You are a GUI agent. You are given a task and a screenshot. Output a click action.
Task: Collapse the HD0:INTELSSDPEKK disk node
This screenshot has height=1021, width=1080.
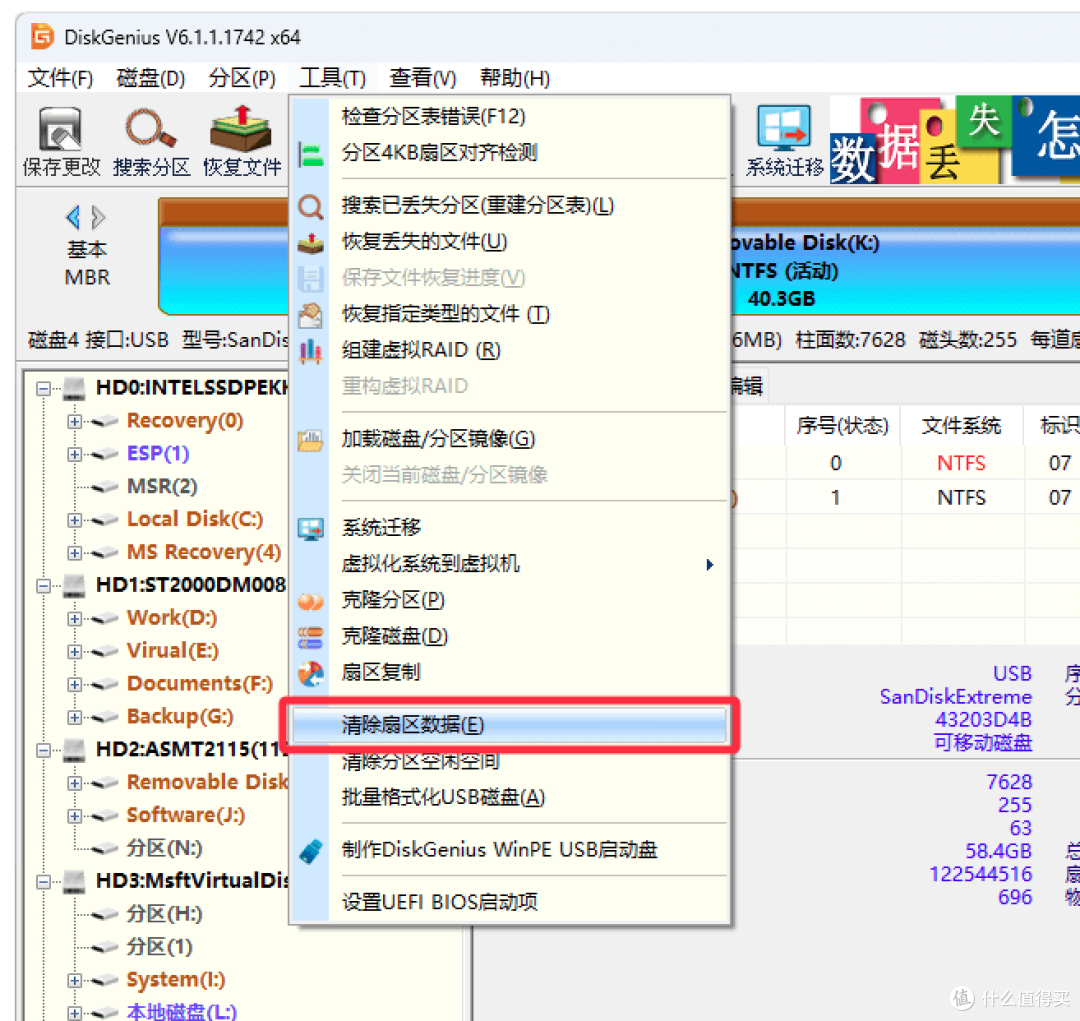pos(43,389)
